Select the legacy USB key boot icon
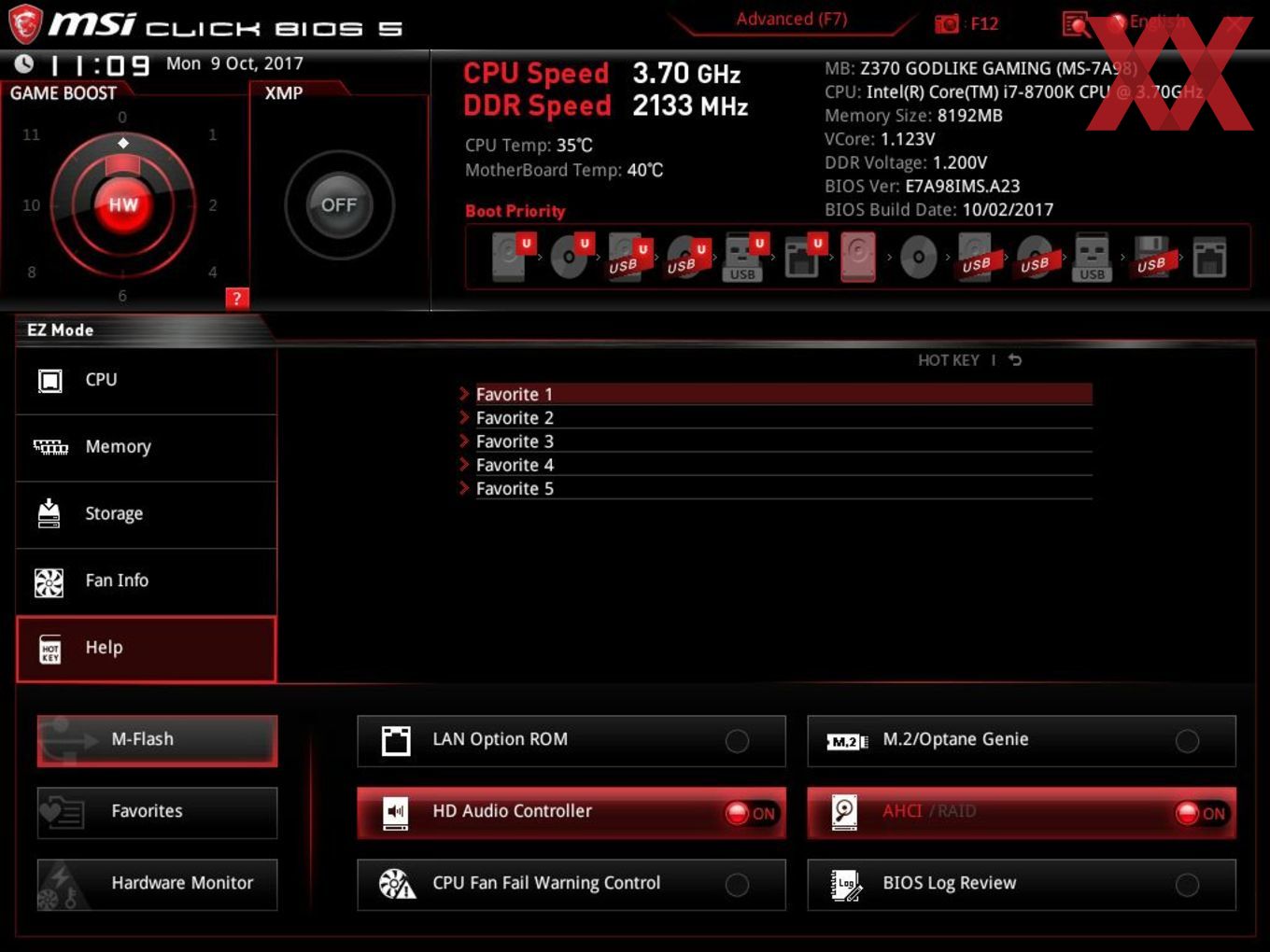1270x952 pixels. pyautogui.click(x=1092, y=257)
